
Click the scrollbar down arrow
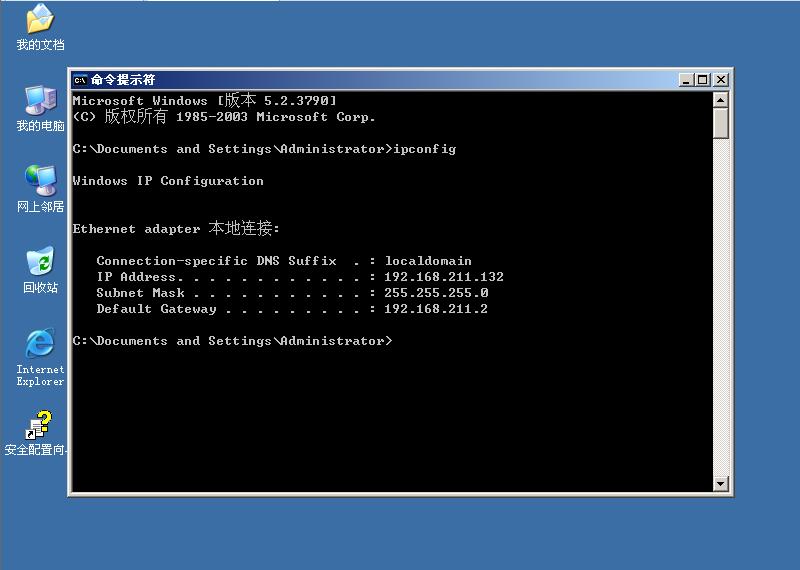pos(720,483)
